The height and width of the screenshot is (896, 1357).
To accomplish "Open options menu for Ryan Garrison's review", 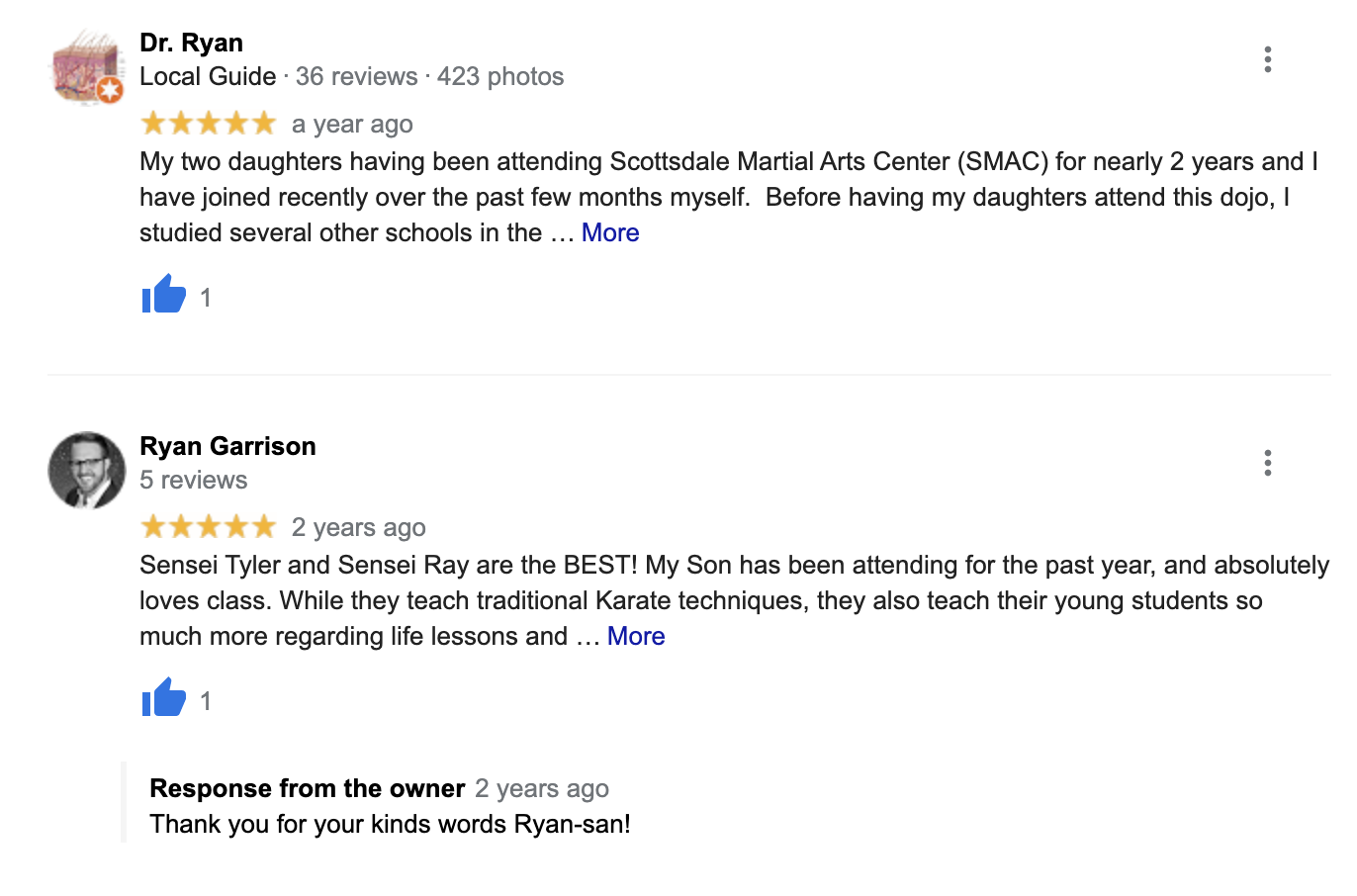I will pyautogui.click(x=1267, y=463).
